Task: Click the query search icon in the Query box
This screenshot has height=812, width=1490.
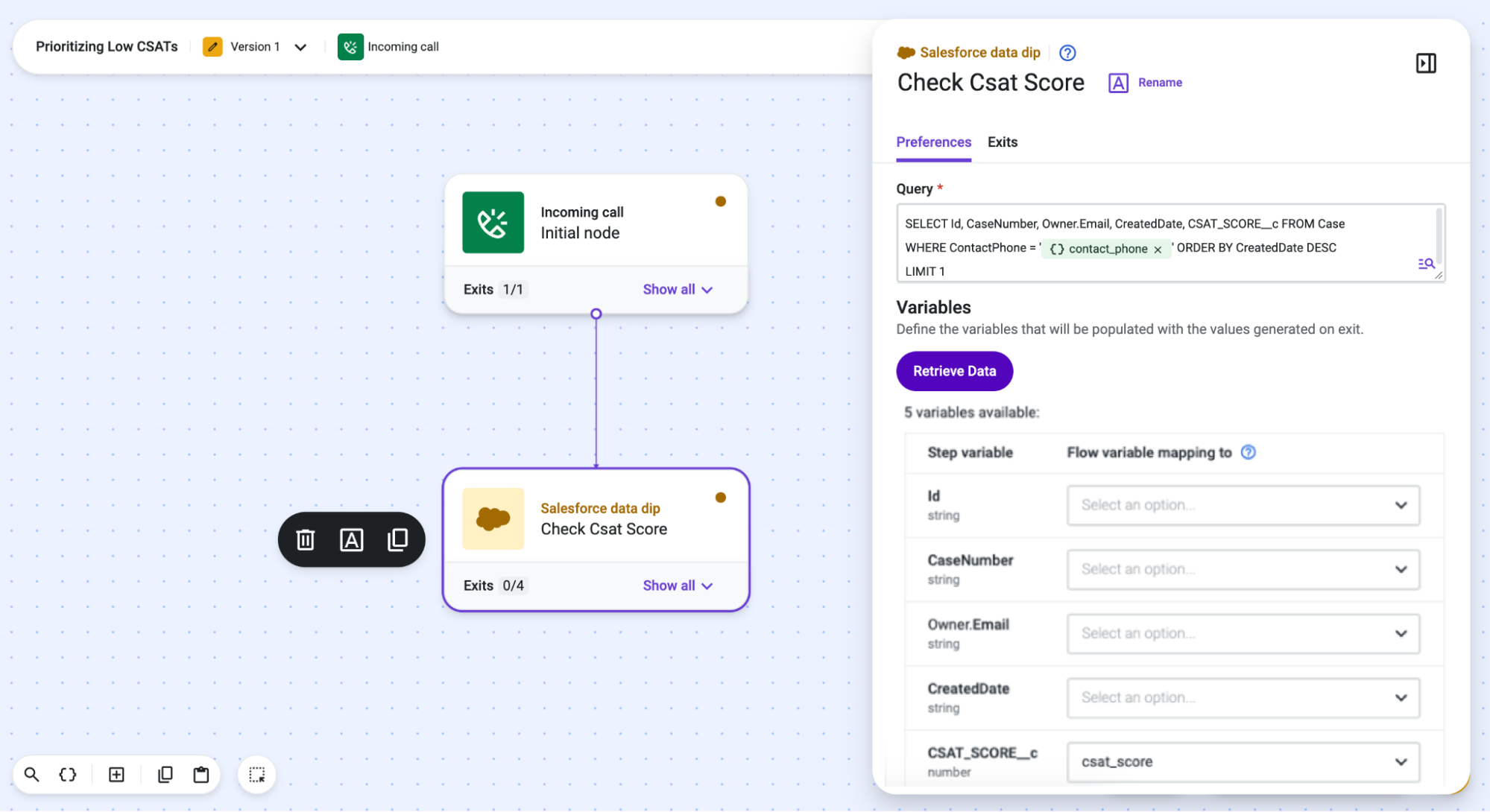Action: tap(1426, 264)
